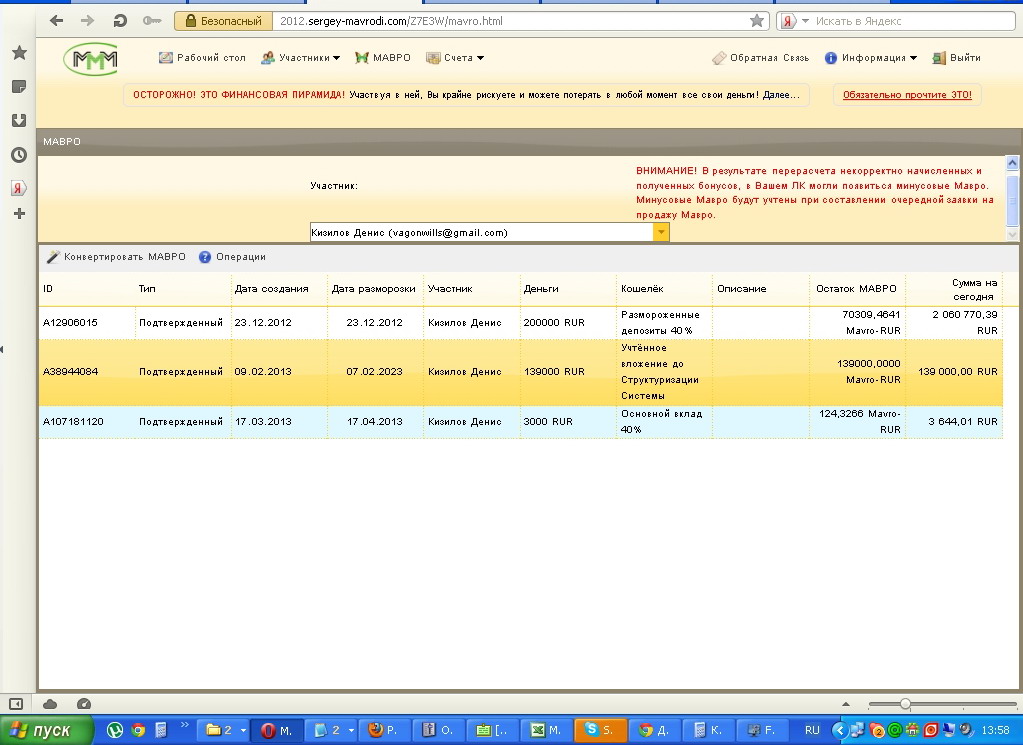Click the notice panel scroll up arrow
Screen dimensions: 1023x745
click(x=1013, y=163)
